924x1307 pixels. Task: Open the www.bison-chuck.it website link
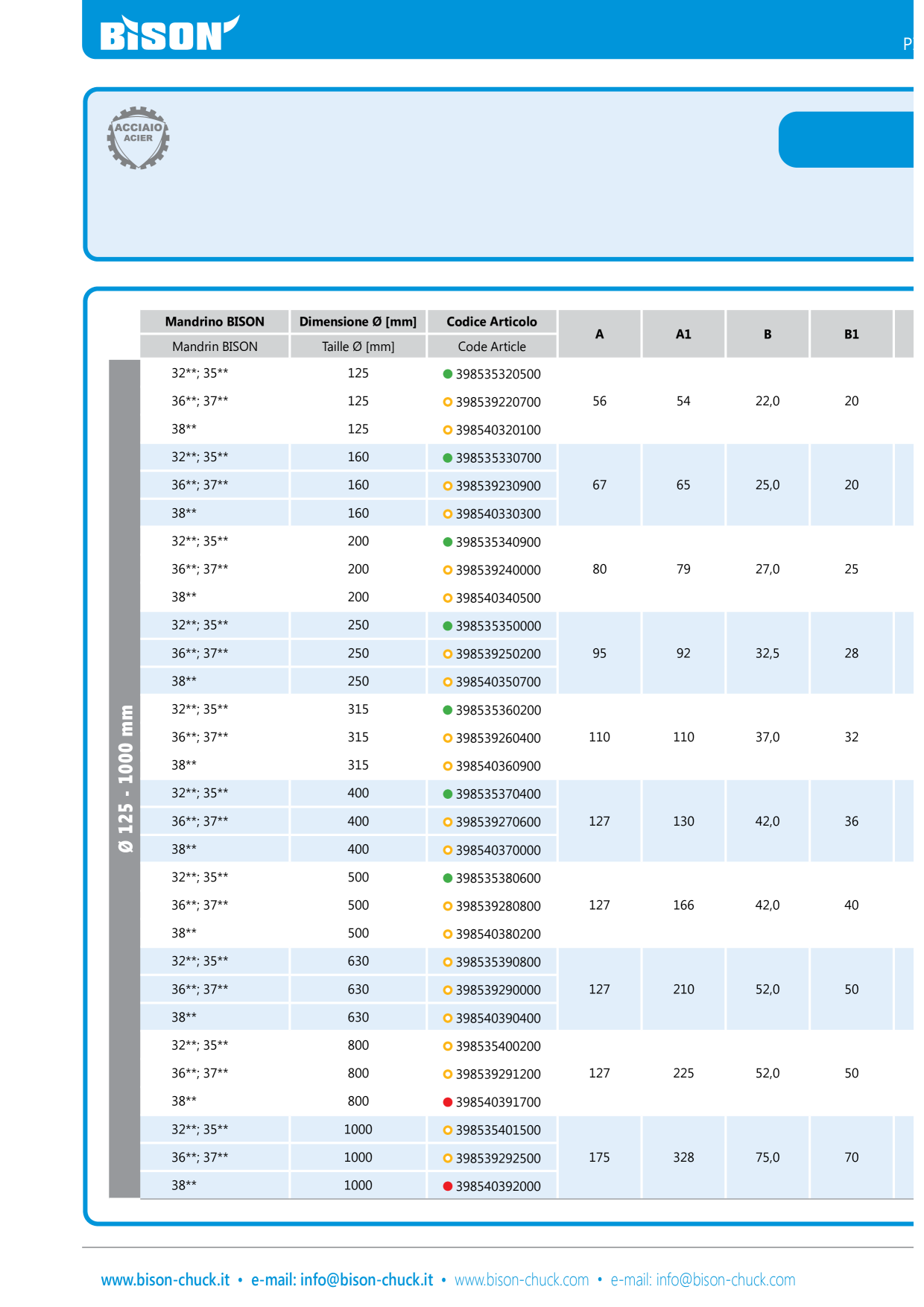pos(165,1279)
